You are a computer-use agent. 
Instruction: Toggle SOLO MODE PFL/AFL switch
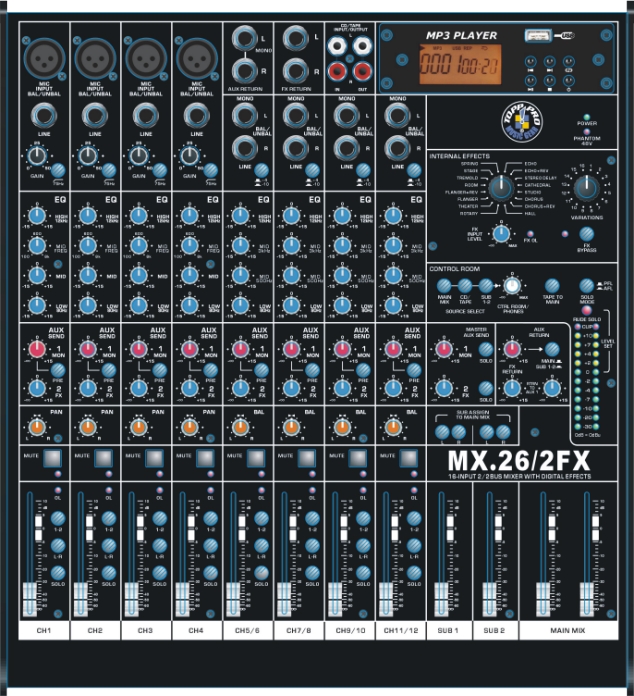[586, 286]
